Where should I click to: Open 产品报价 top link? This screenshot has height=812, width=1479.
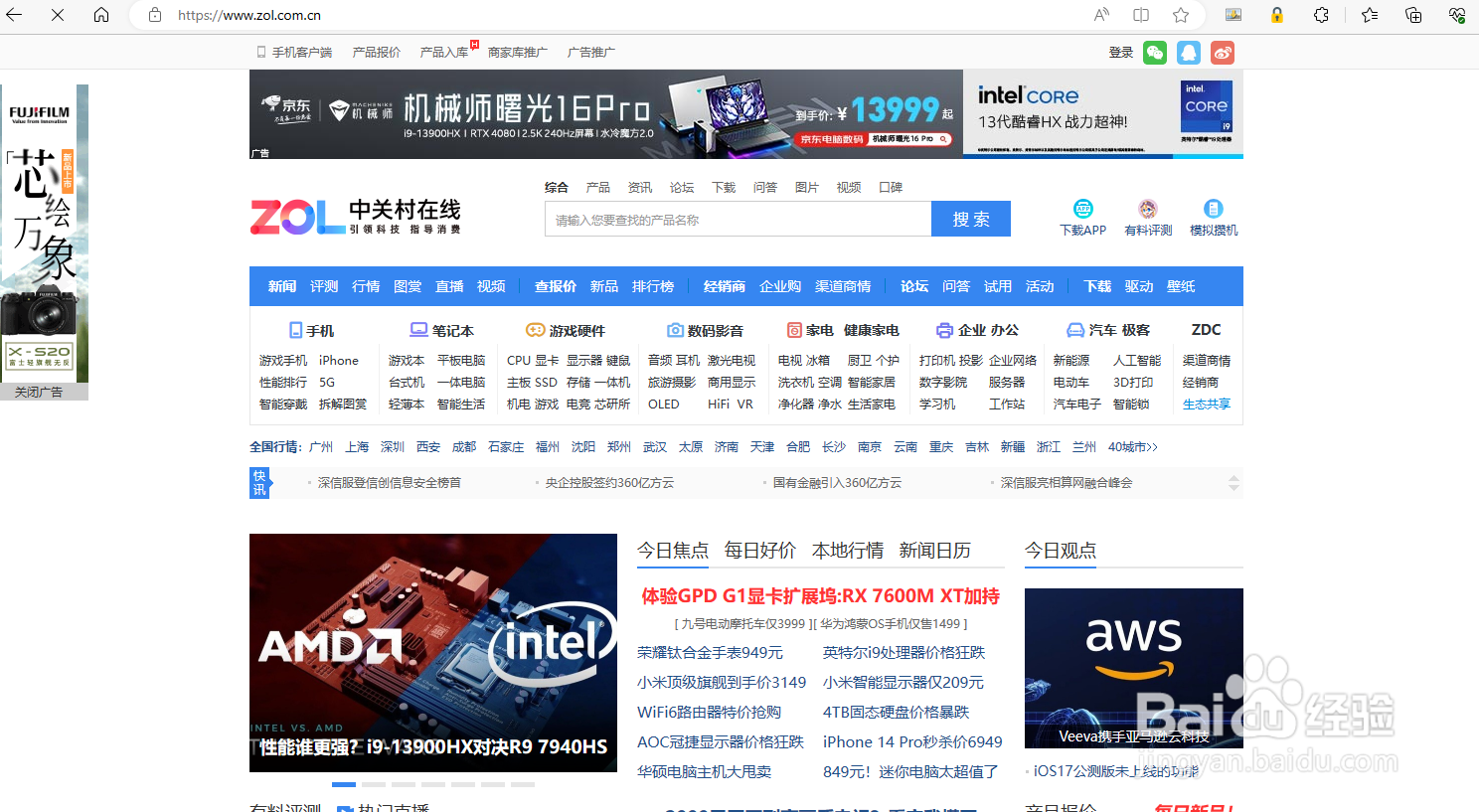tap(377, 52)
